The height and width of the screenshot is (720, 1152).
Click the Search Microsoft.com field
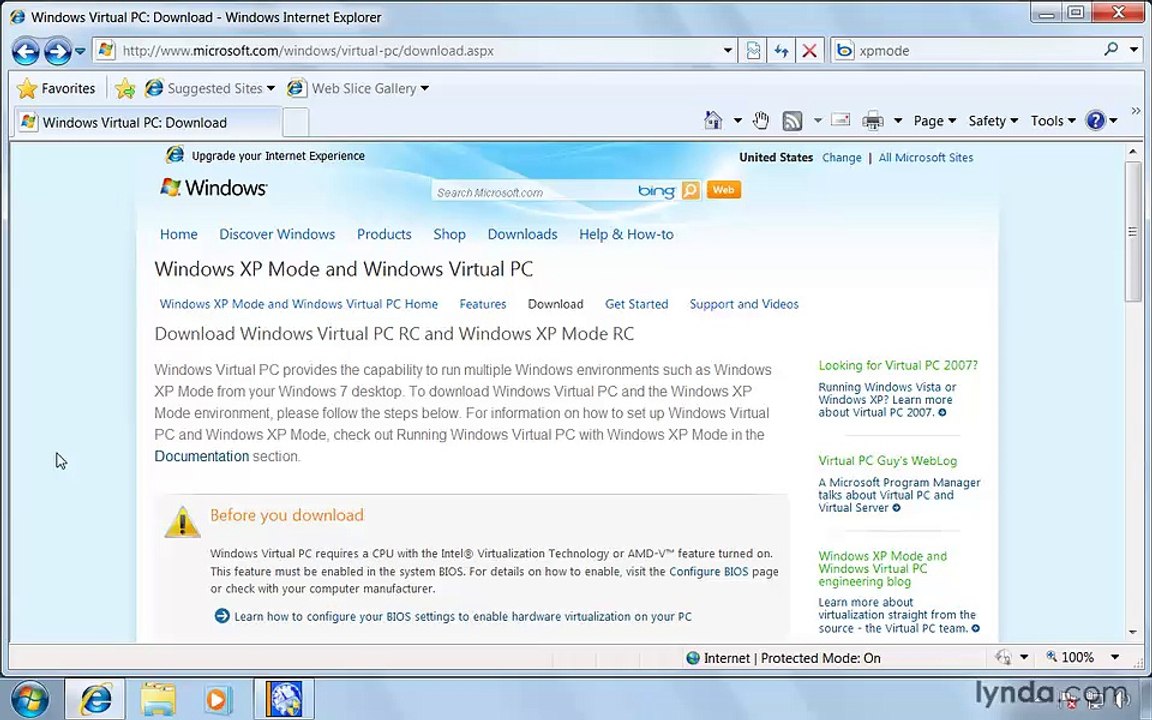point(534,192)
